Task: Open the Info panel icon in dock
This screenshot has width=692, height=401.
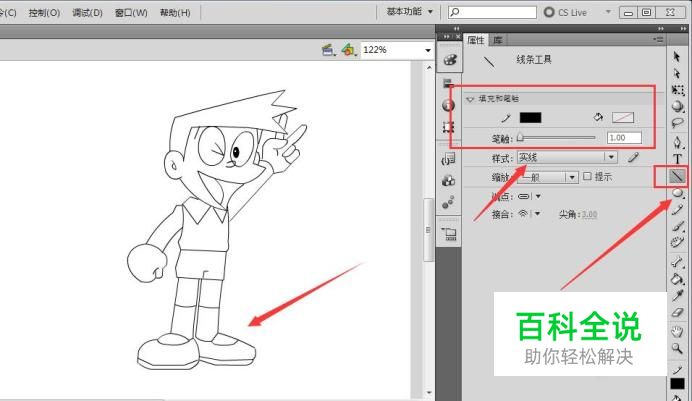Action: point(448,105)
